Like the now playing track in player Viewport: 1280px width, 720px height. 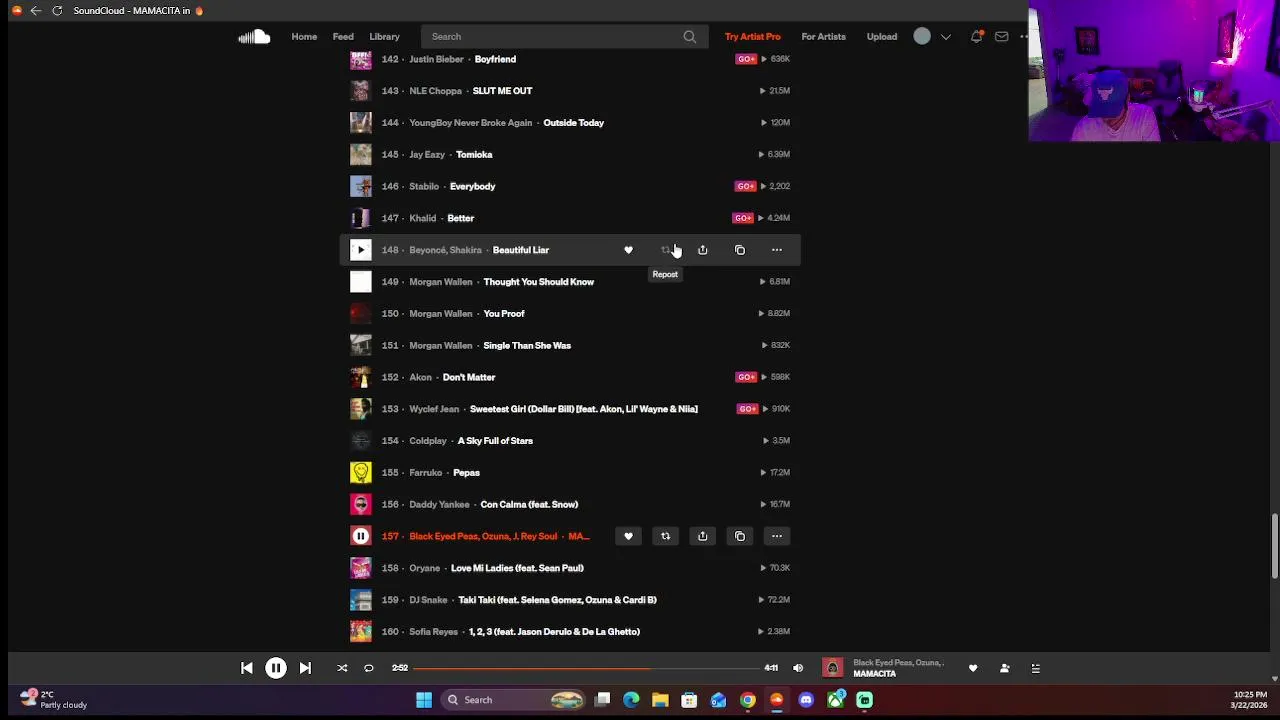coord(973,668)
